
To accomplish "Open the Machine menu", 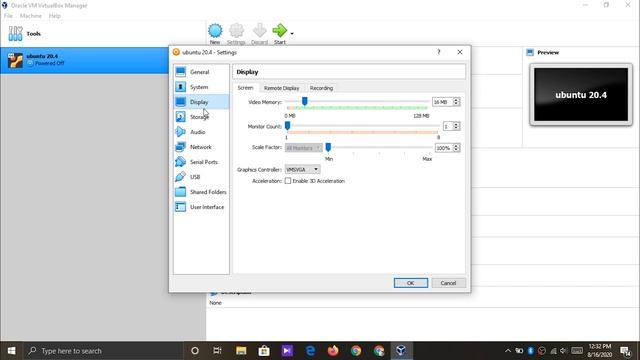I will [x=31, y=16].
